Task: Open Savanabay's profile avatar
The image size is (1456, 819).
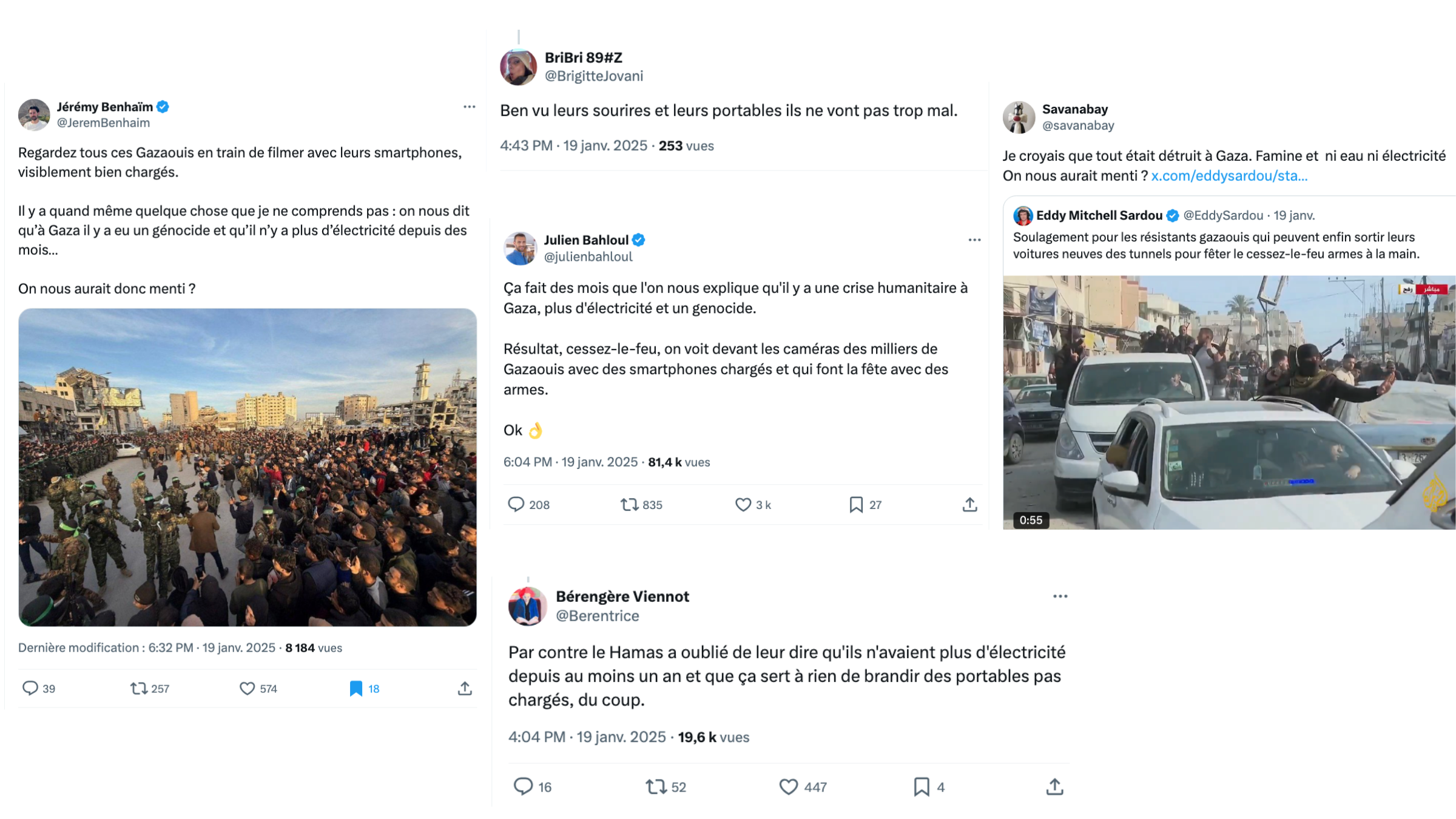Action: click(1019, 117)
